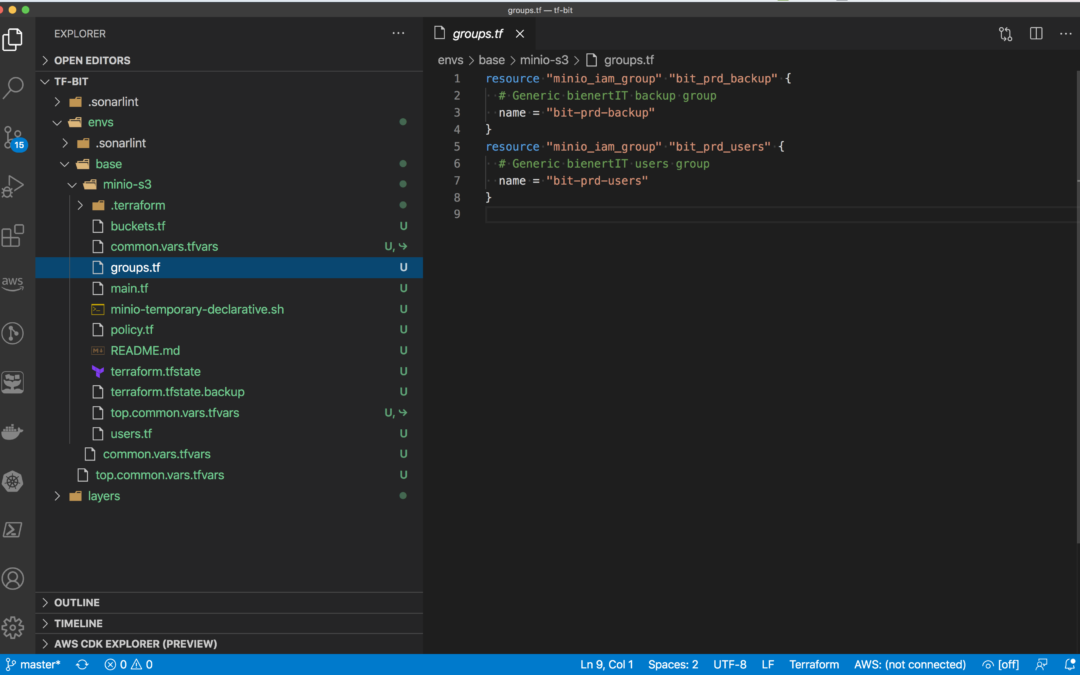This screenshot has width=1080, height=675.
Task: Select the groups.tf editor tab
Action: coord(479,34)
